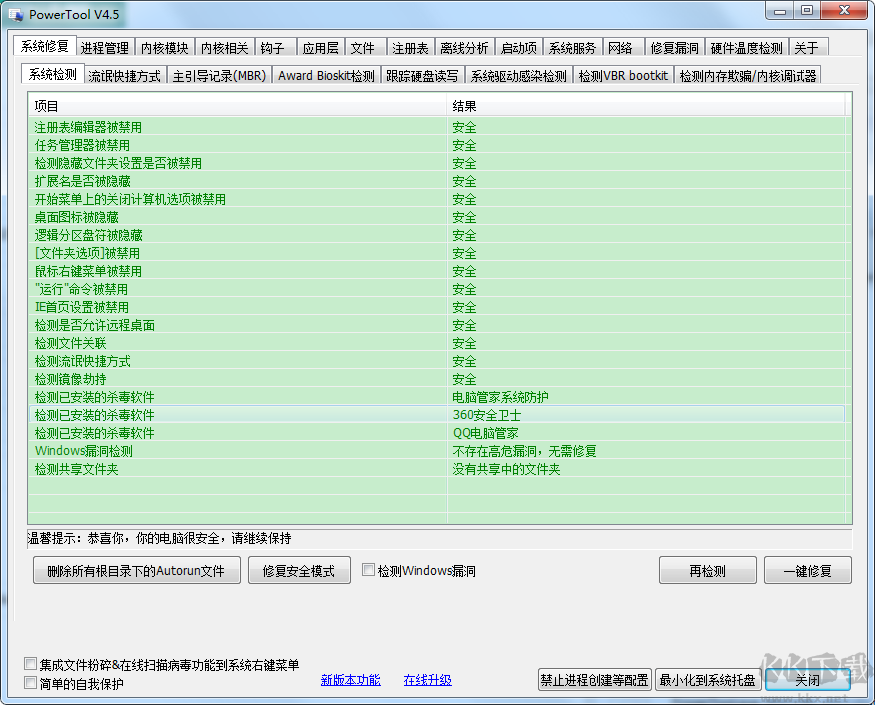
Task: Open the 启动项 tab
Action: (518, 46)
